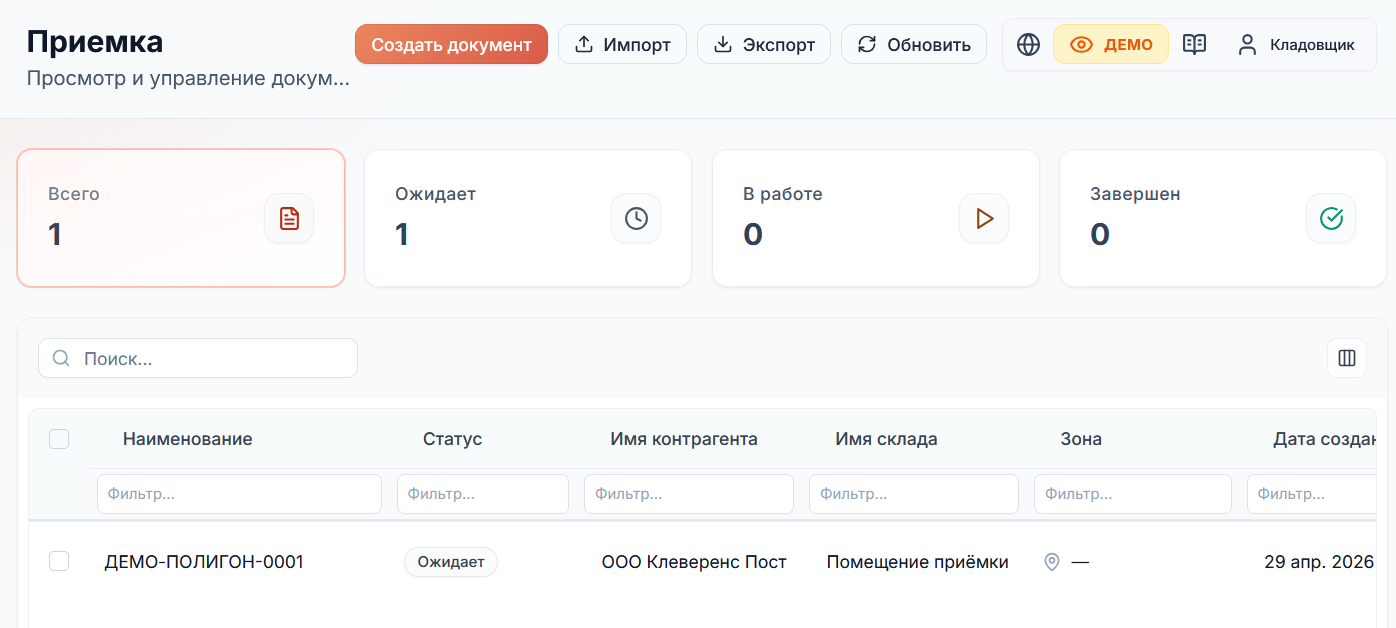Image resolution: width=1396 pixels, height=628 pixels.
Task: Open the book documentation icon
Action: pyautogui.click(x=1194, y=44)
